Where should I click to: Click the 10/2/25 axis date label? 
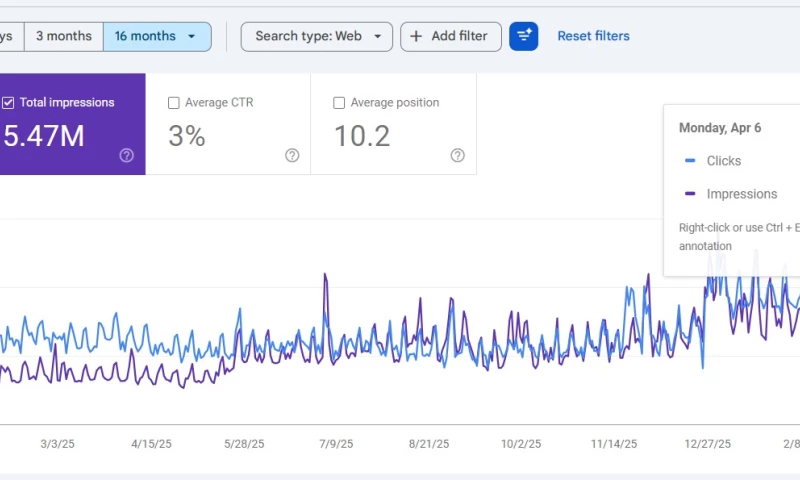(x=521, y=444)
